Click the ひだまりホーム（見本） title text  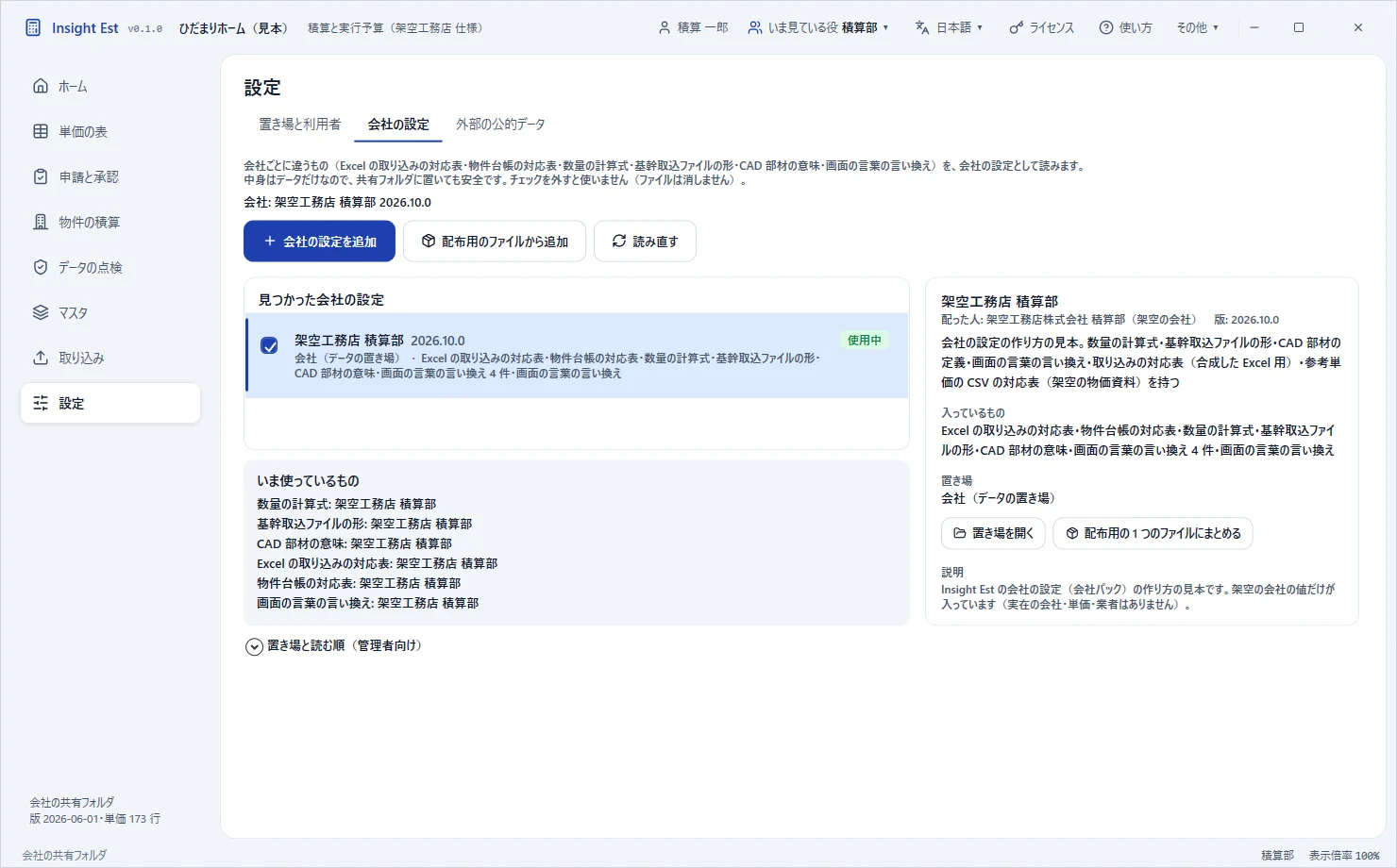click(x=234, y=27)
